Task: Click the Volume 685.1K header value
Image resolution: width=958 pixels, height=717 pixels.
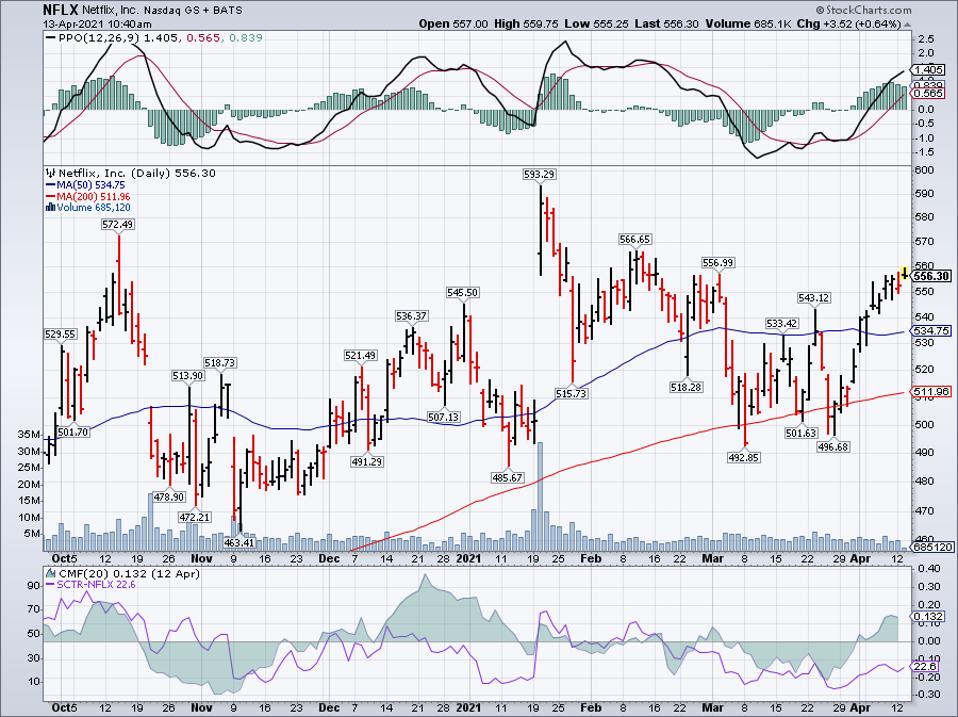Action: point(750,24)
